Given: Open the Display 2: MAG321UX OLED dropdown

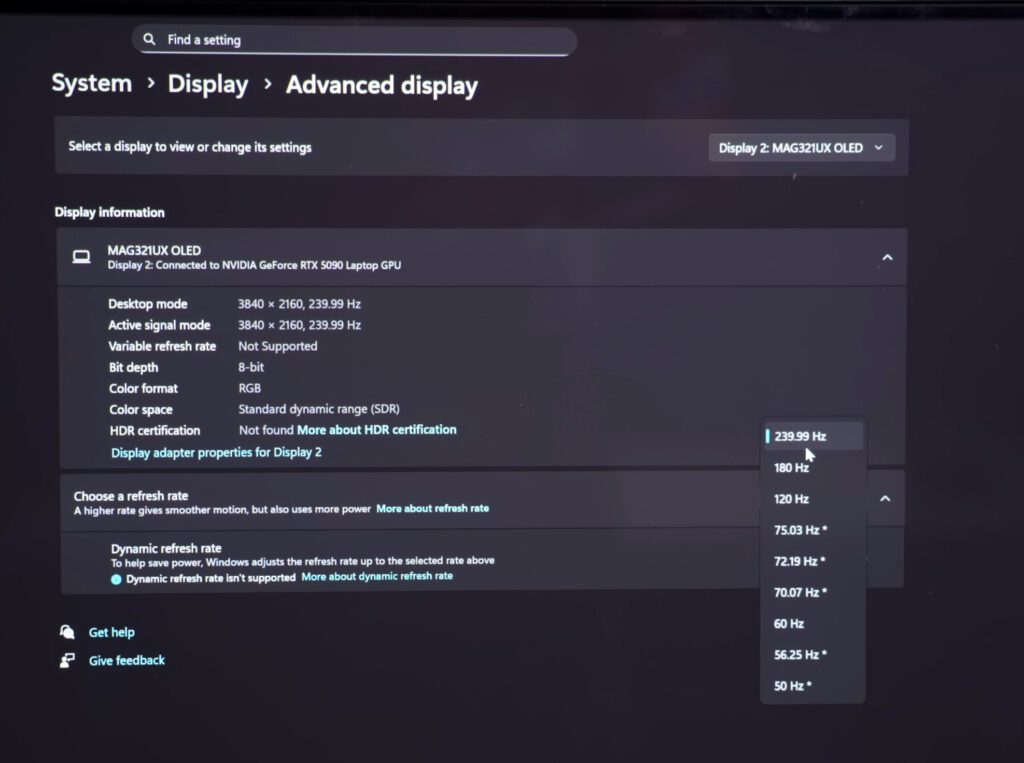Looking at the screenshot, I should click(x=801, y=148).
